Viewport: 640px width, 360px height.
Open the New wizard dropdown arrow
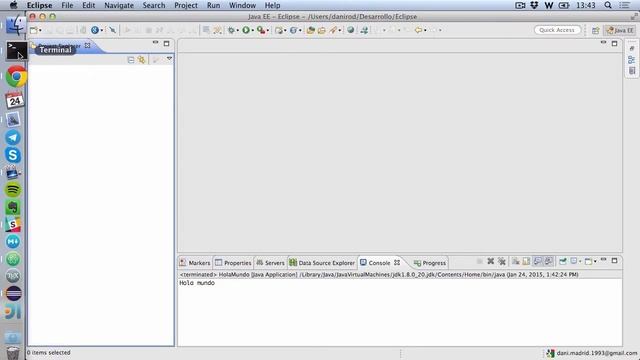tap(40, 31)
